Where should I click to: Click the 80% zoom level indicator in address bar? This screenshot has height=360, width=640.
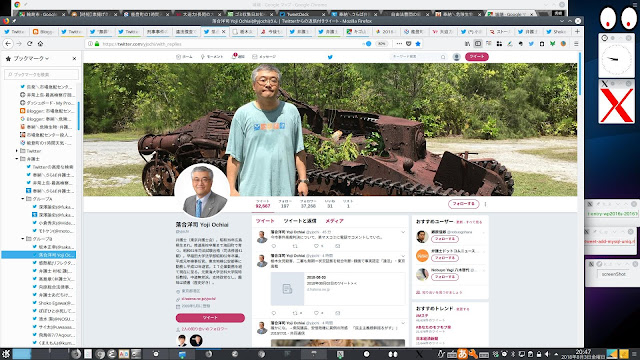pos(381,44)
